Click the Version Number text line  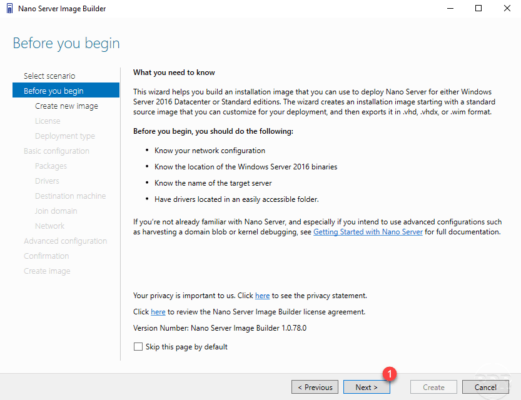pos(220,328)
